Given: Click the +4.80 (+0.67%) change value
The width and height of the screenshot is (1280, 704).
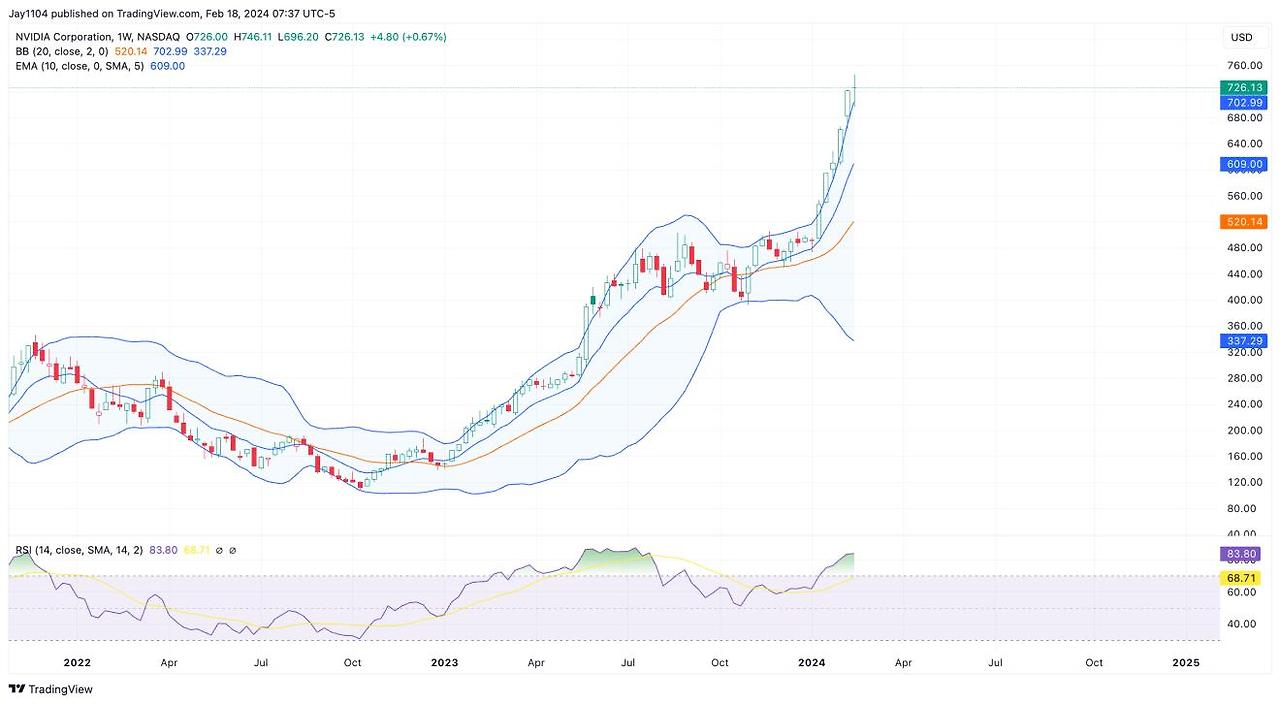Looking at the screenshot, I should point(407,37).
